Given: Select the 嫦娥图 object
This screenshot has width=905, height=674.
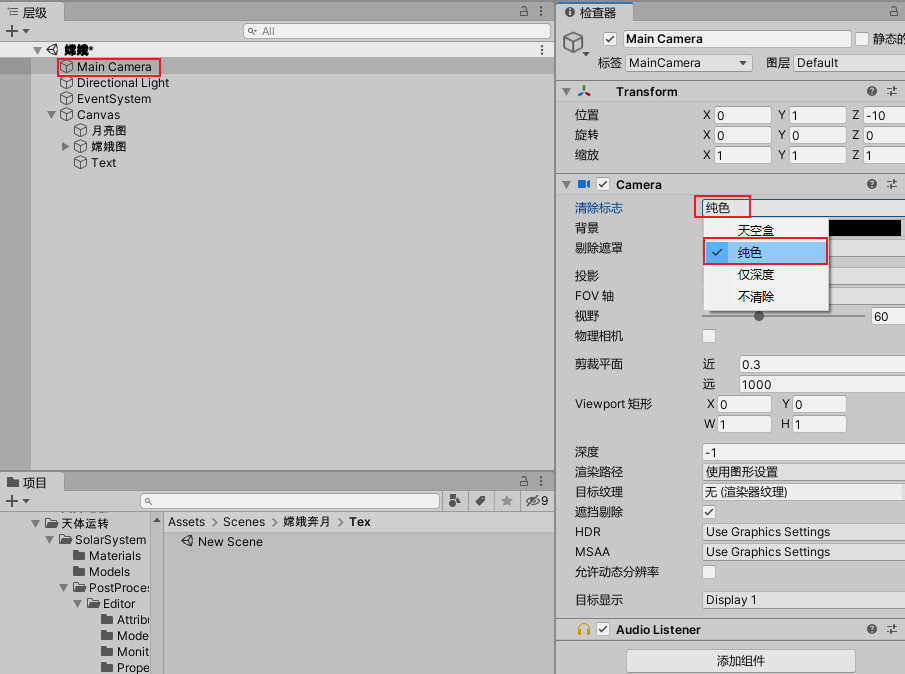Looking at the screenshot, I should (109, 147).
